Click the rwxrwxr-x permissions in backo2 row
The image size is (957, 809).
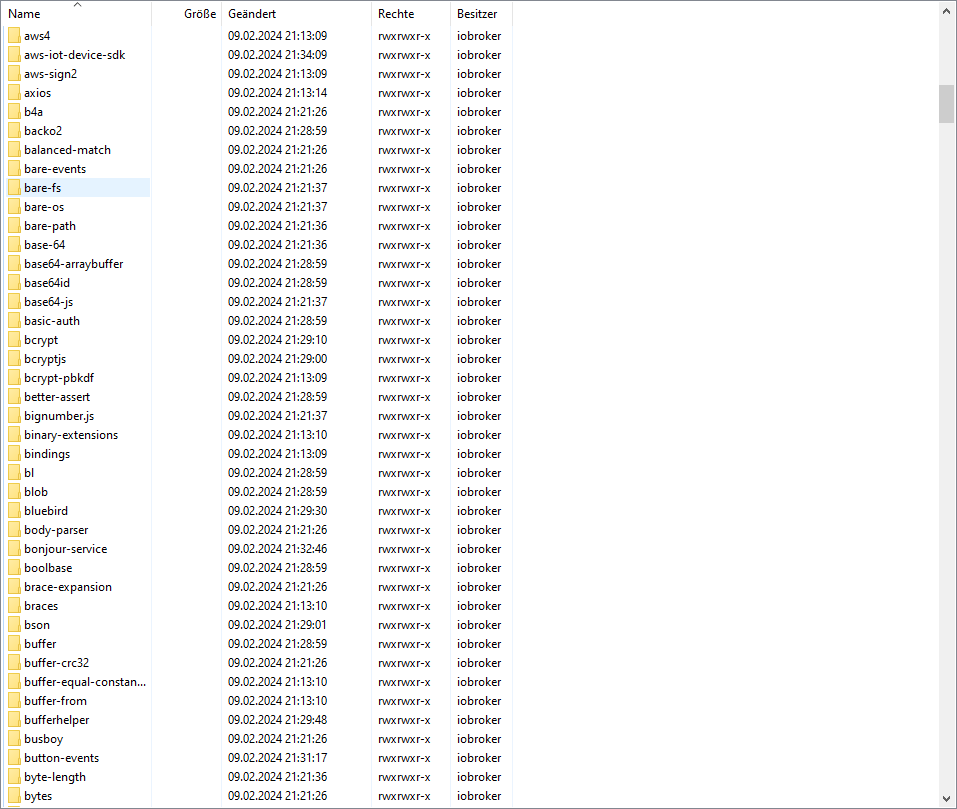[x=404, y=131]
